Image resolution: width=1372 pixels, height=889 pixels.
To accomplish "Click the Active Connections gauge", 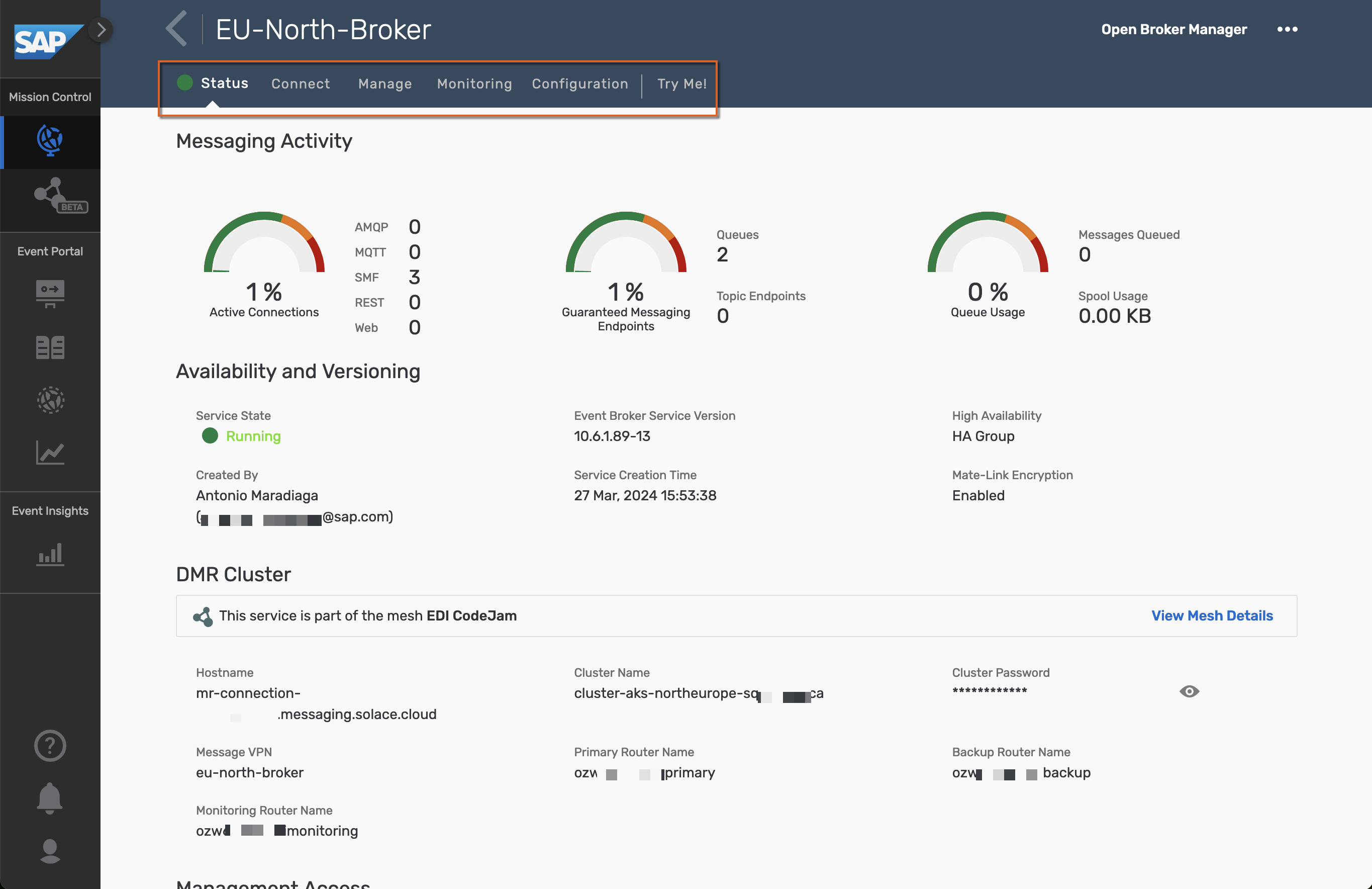I will [x=264, y=242].
